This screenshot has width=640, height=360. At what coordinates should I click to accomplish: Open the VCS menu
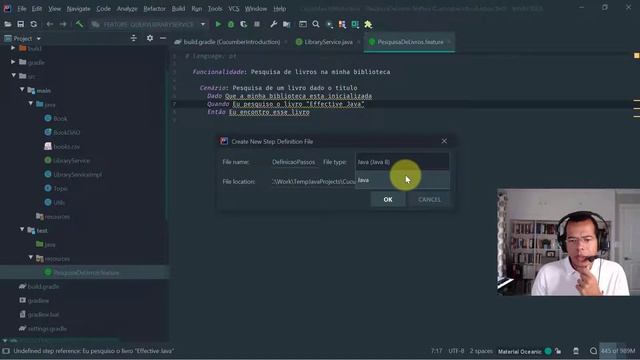233,9
